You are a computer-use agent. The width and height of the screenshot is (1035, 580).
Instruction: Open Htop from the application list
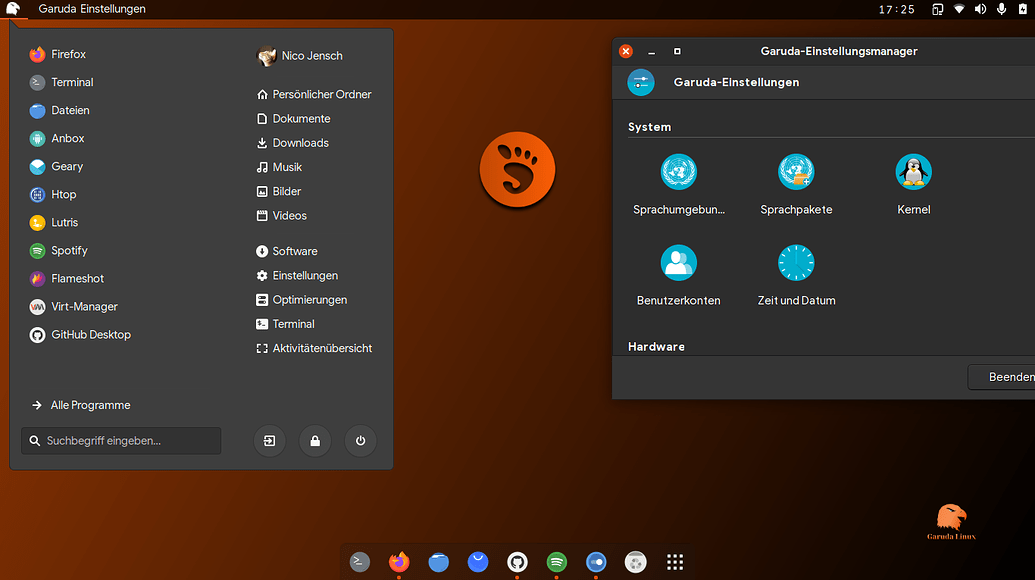61,194
